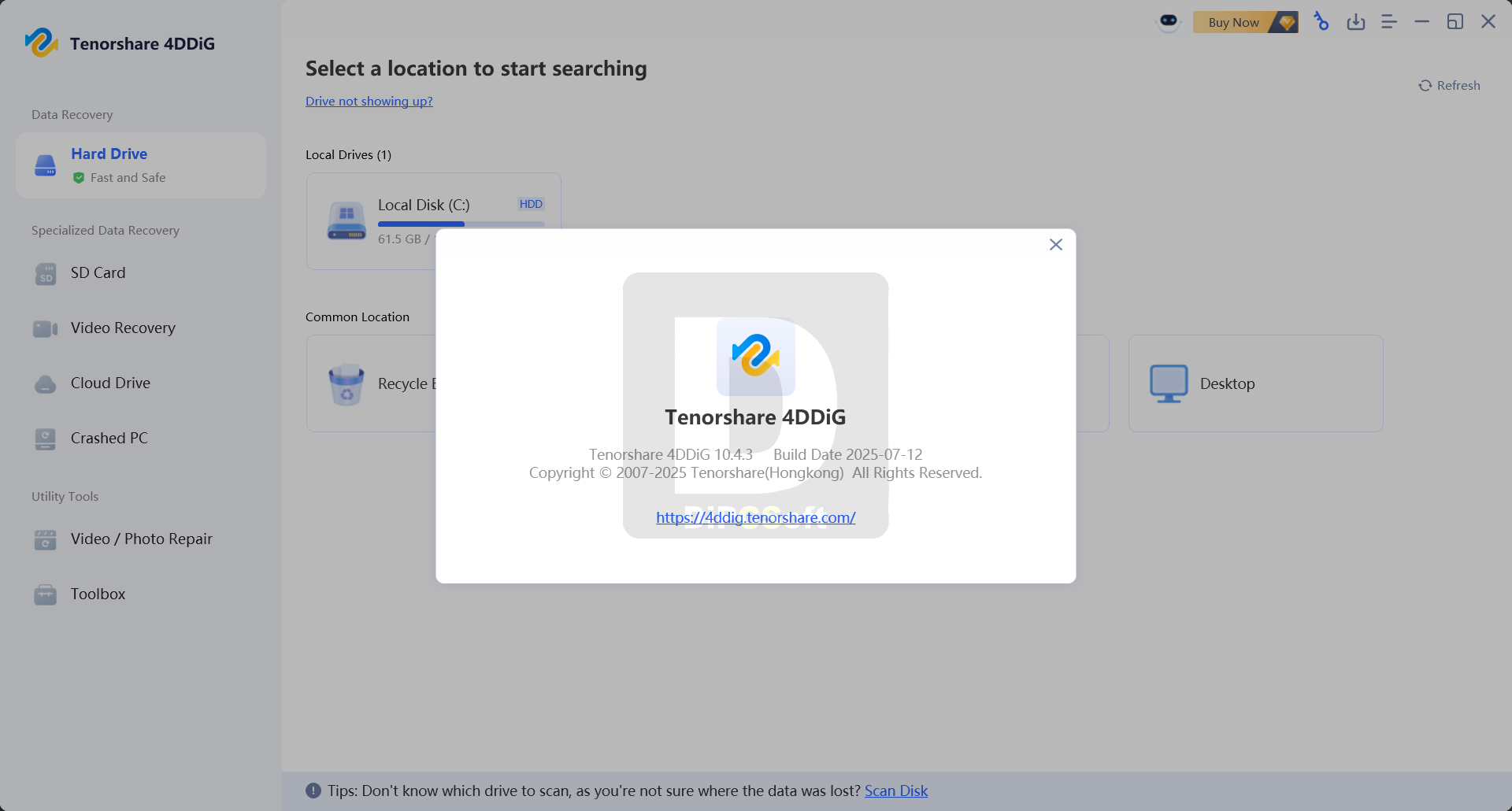Open Cloud Drive recovery
Viewport: 1512px width, 811px height.
click(141, 383)
